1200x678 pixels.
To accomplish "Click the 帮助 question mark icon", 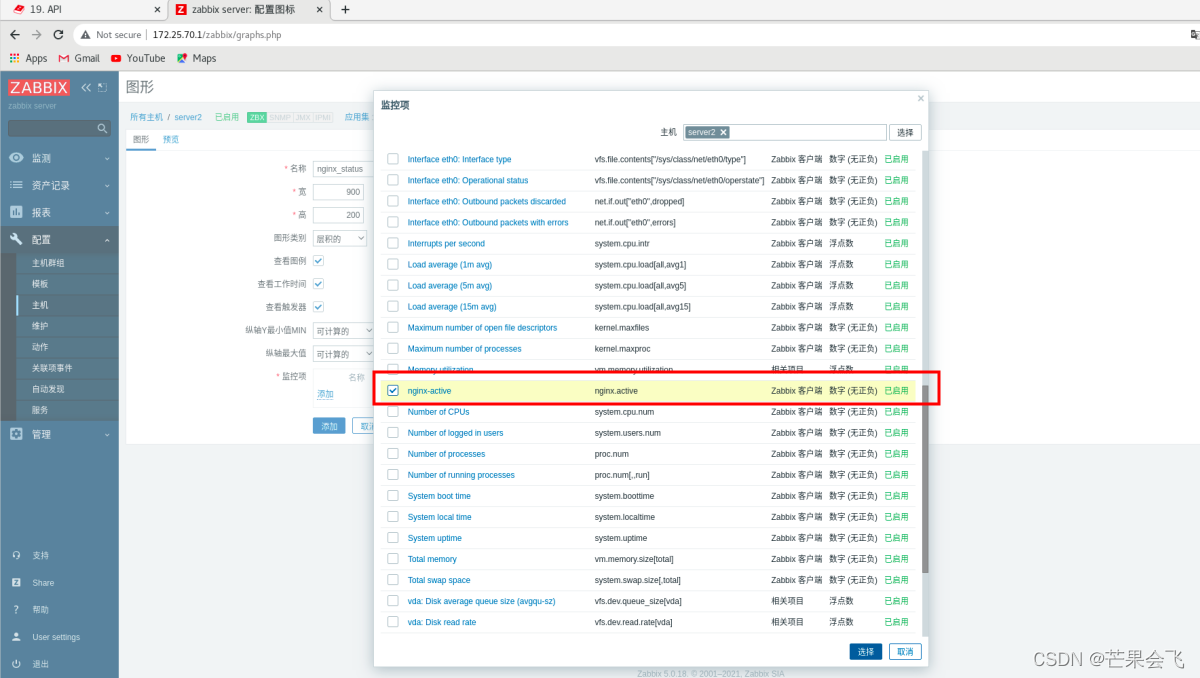I will 16,609.
